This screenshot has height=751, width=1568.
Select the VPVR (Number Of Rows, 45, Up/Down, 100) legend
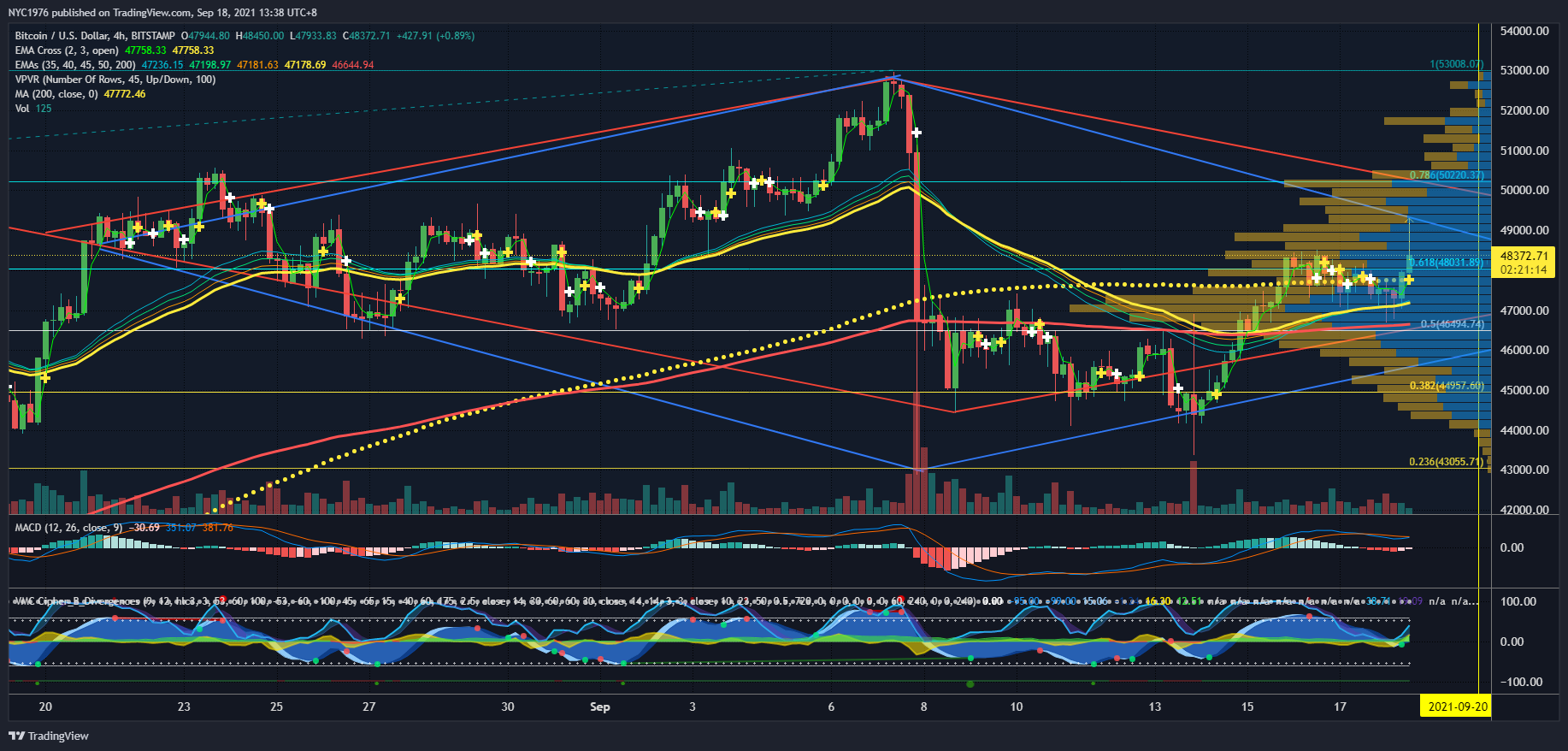point(115,80)
